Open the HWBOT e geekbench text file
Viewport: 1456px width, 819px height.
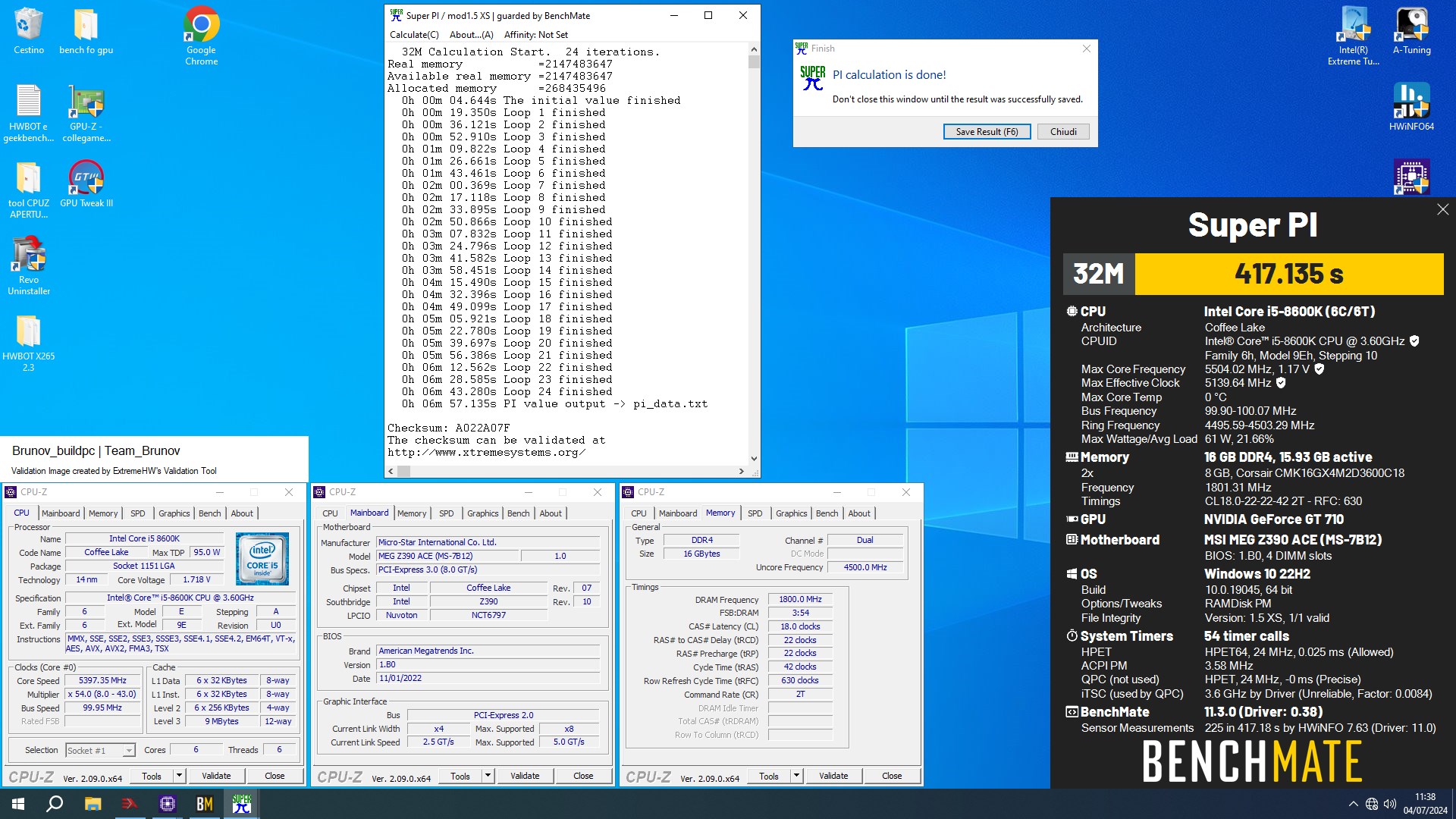coord(29,112)
